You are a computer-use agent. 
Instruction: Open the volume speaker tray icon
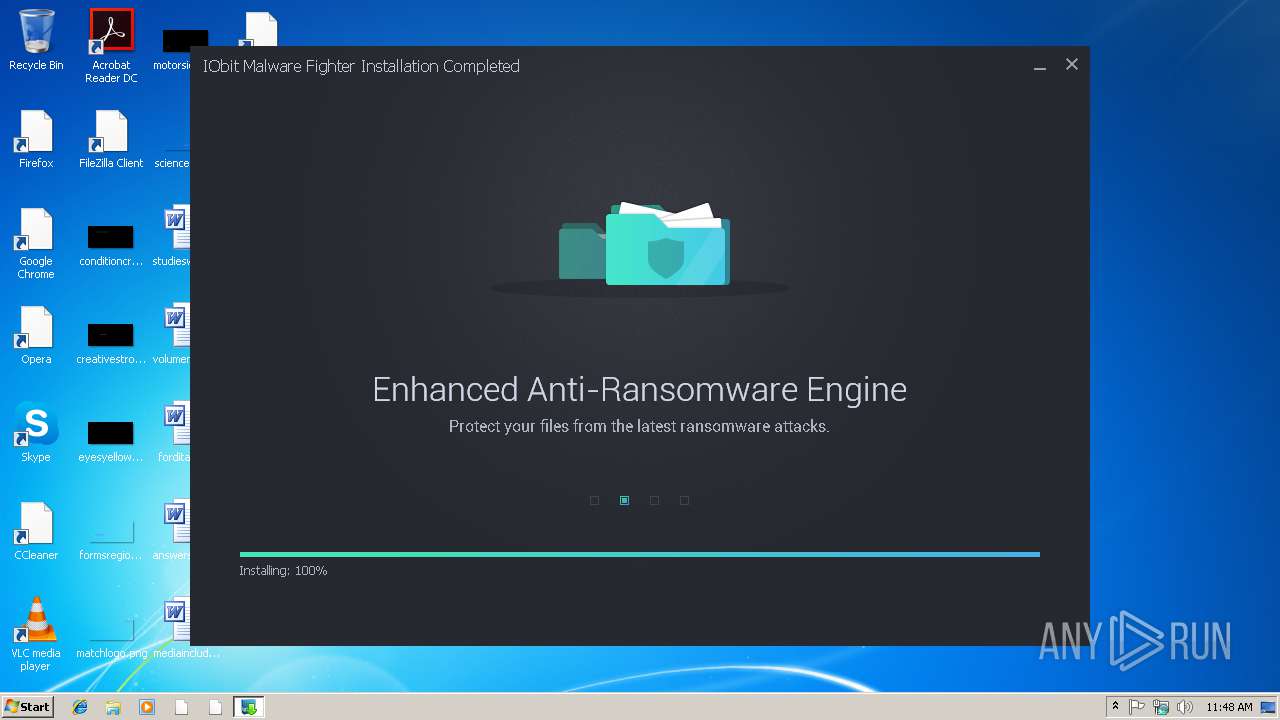click(1185, 707)
